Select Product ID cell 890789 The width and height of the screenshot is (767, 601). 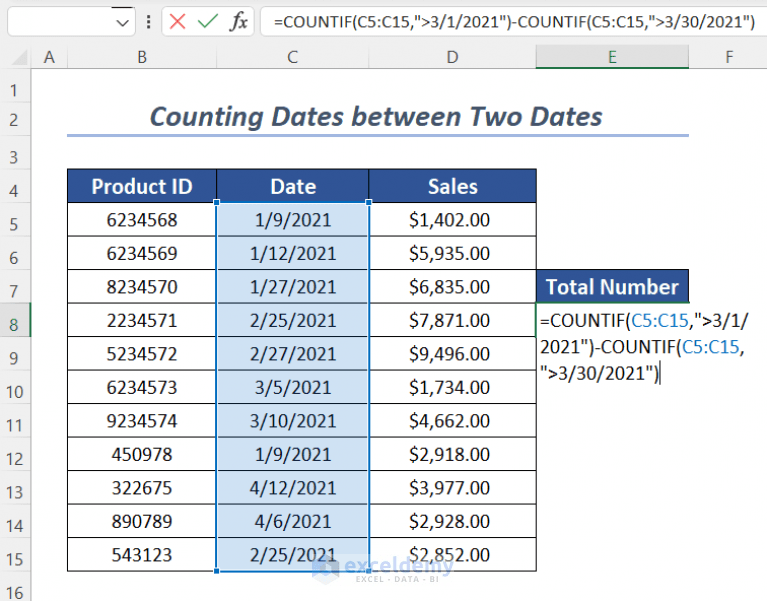pos(142,521)
